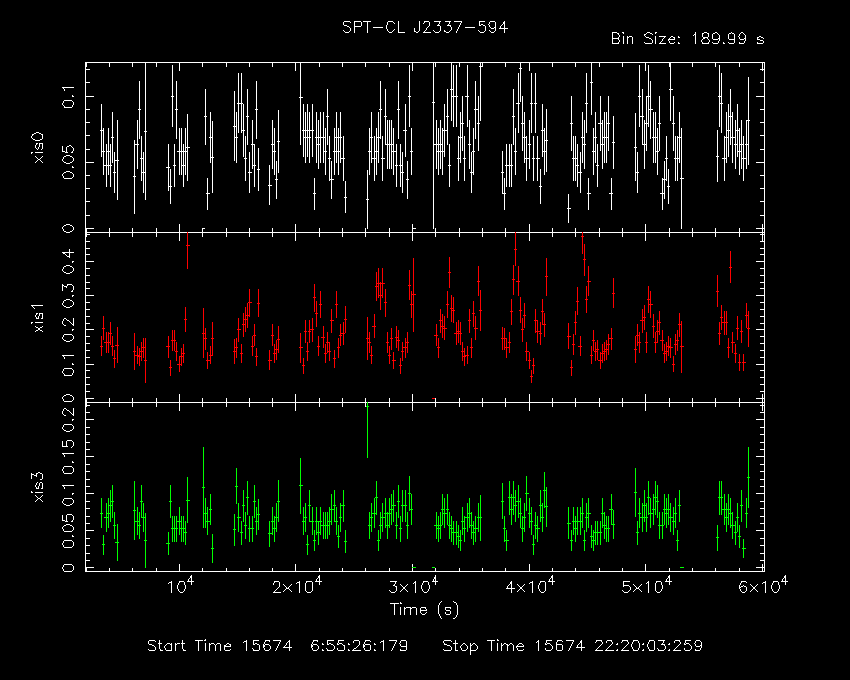This screenshot has width=850, height=680.
Task: Click the xis3 panel axis label
Action: [x=39, y=487]
